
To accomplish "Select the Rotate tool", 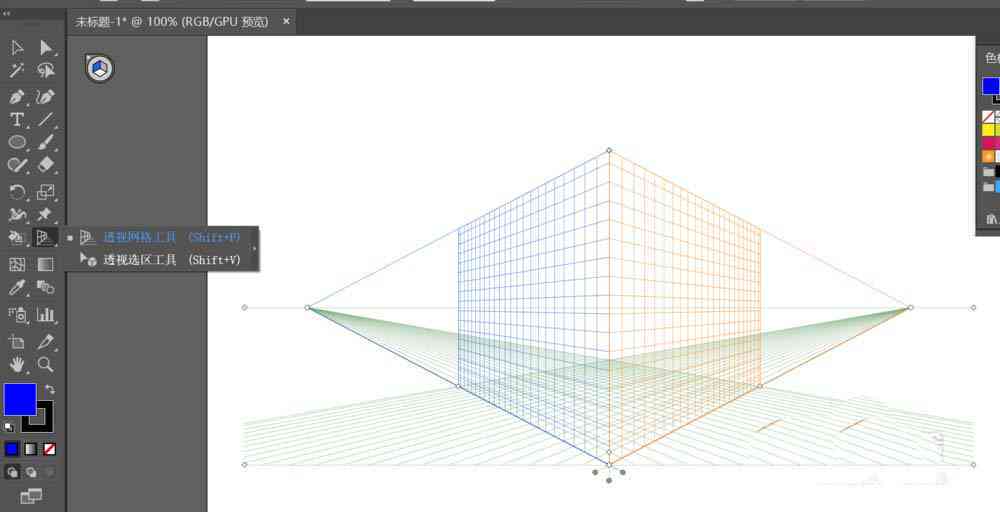I will [17, 192].
